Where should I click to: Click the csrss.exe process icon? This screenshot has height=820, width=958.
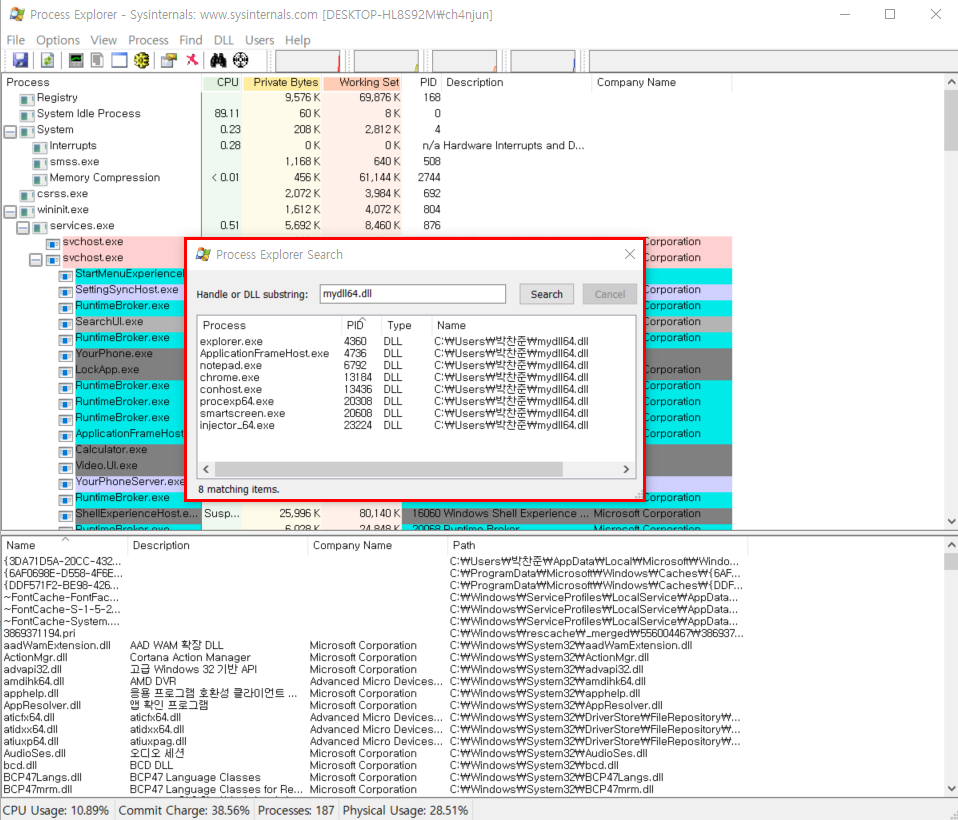tap(26, 194)
